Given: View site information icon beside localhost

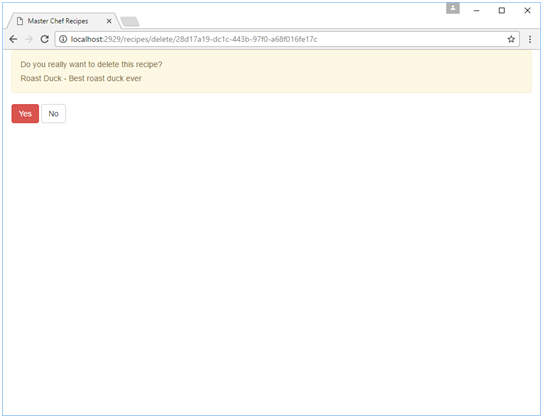Looking at the screenshot, I should click(x=63, y=39).
